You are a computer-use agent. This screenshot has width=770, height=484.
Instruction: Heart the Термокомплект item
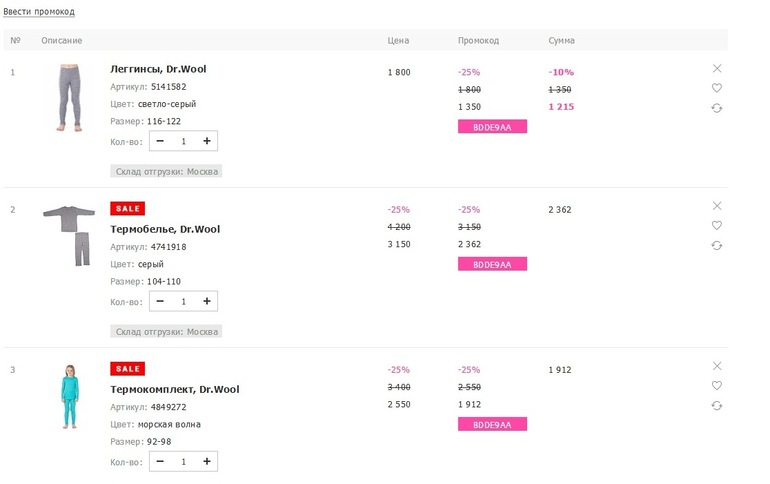(x=717, y=386)
